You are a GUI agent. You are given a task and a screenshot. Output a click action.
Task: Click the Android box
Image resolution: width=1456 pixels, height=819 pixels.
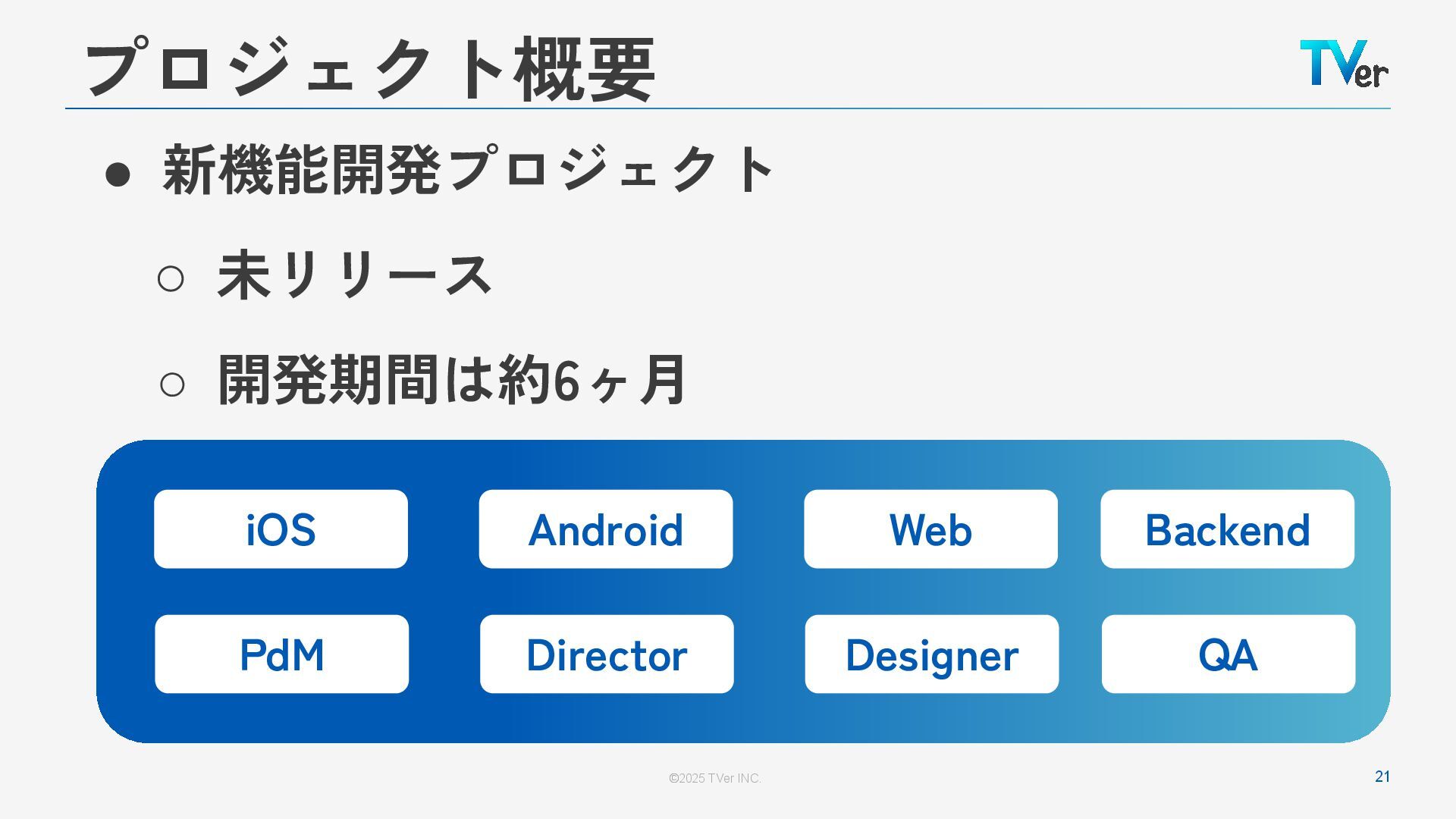point(605,529)
